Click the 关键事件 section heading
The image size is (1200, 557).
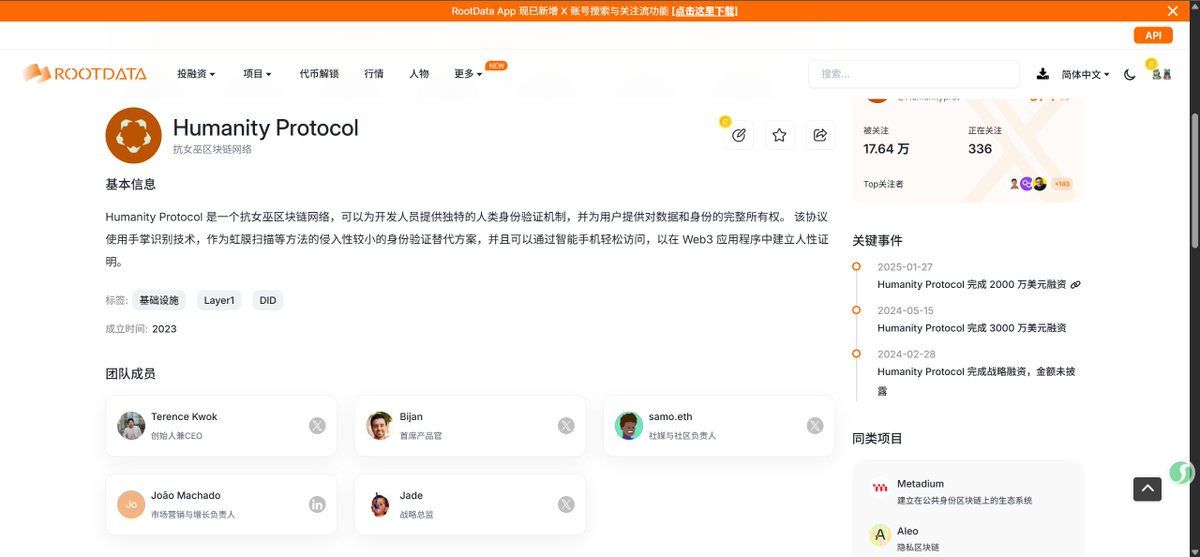877,241
